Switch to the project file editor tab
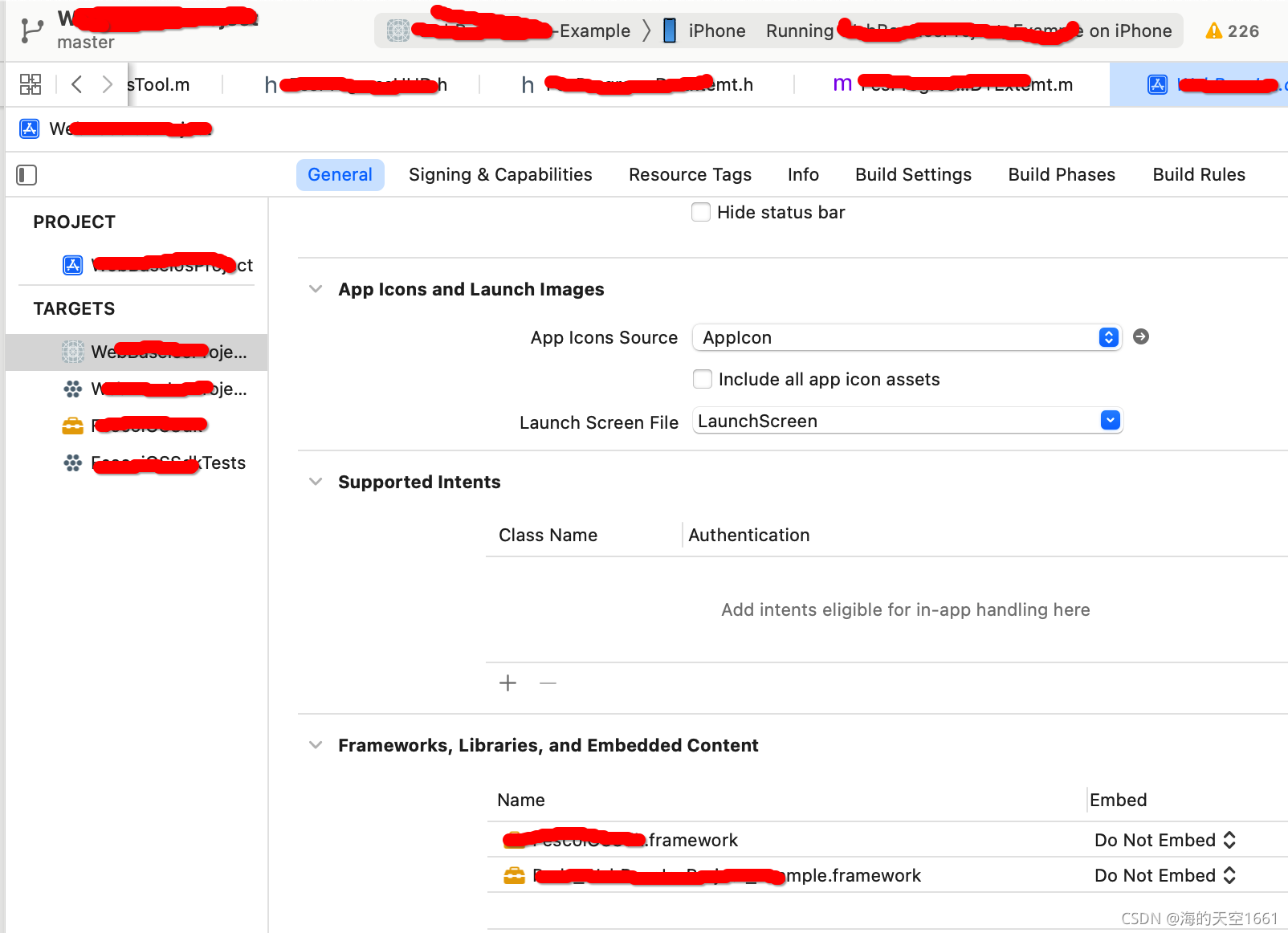Viewport: 1288px width, 933px height. (x=1199, y=84)
